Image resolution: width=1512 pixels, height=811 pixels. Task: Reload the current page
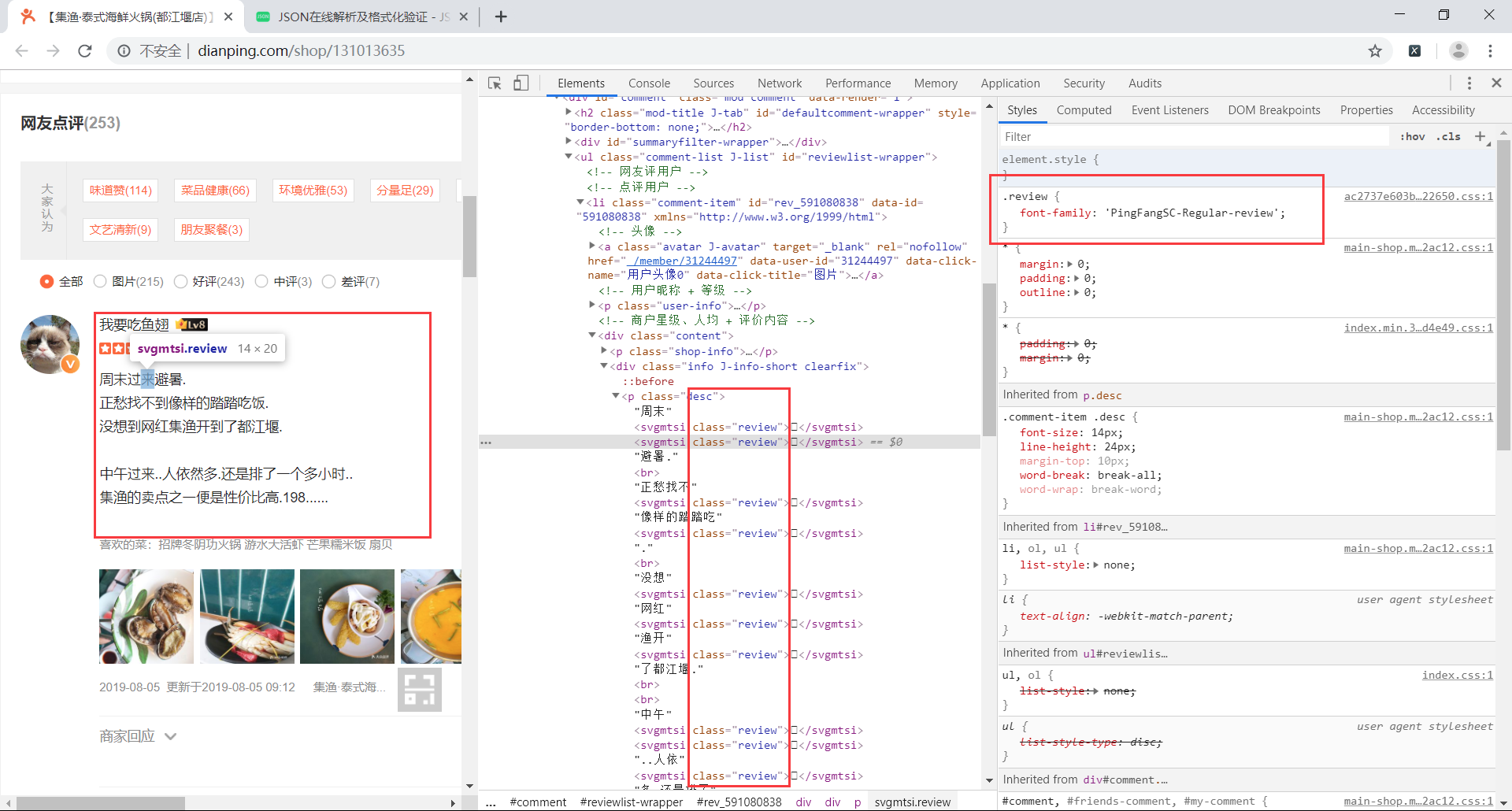85,50
